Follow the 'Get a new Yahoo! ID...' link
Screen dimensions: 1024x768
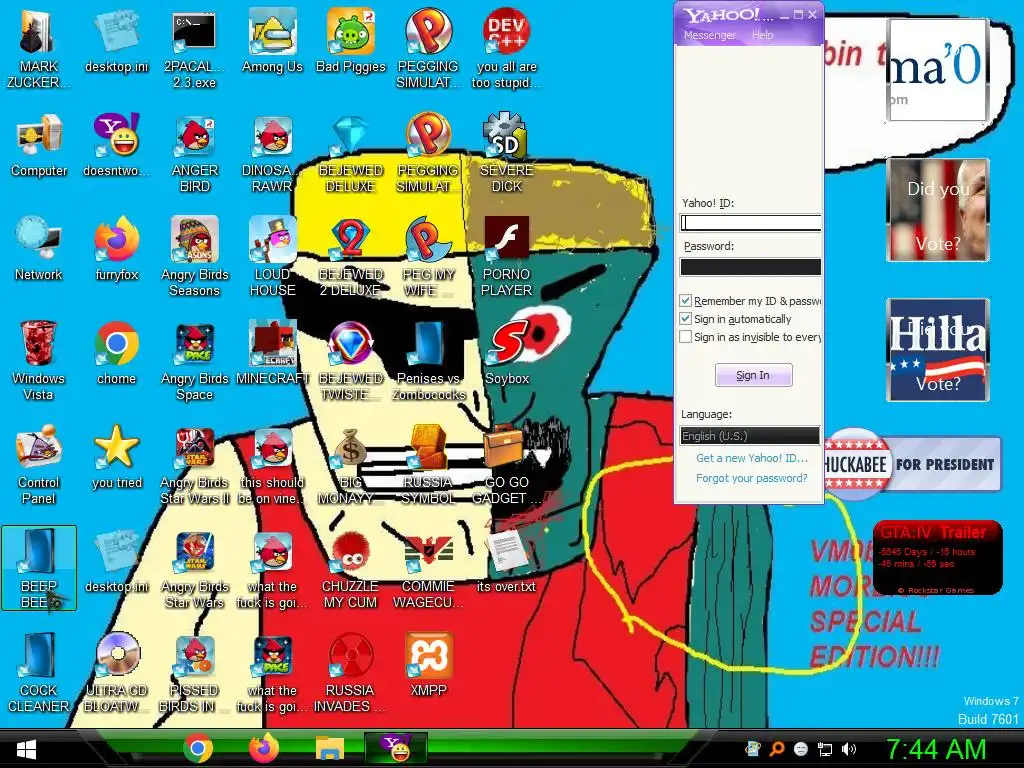coord(752,458)
